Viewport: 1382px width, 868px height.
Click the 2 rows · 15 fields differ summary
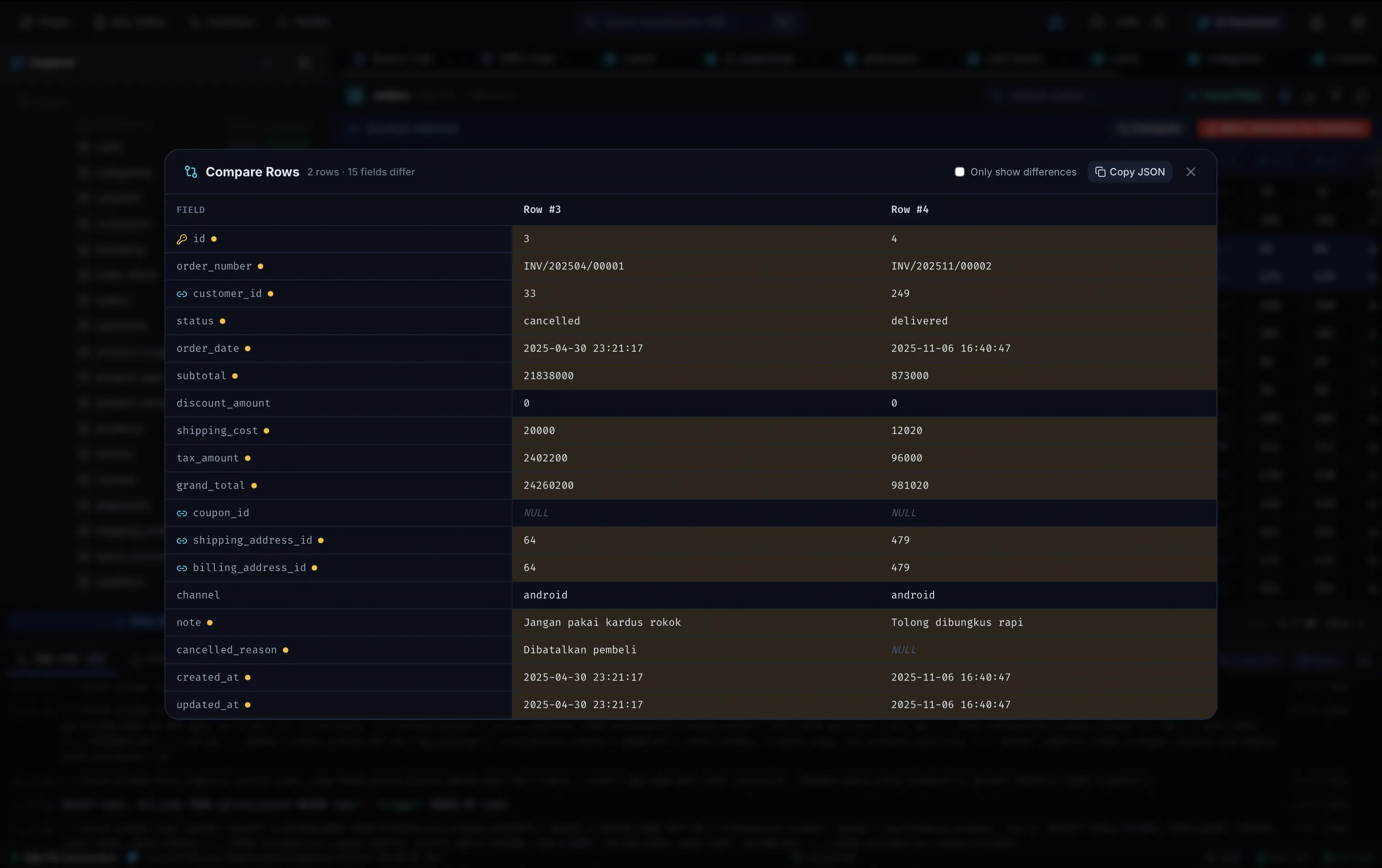(x=361, y=172)
